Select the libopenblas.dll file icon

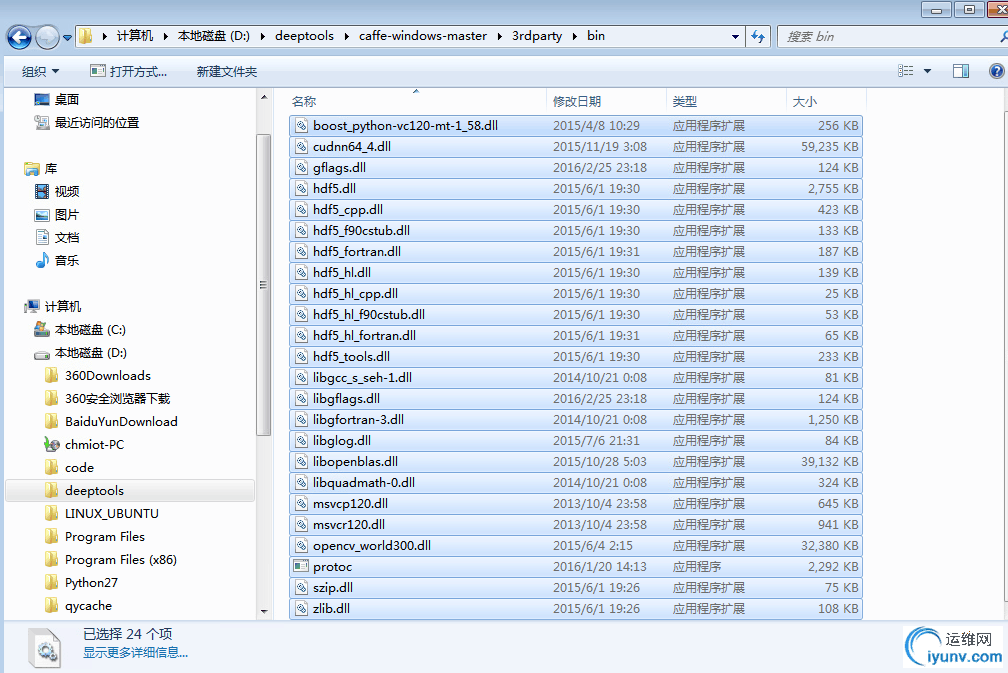pos(301,462)
